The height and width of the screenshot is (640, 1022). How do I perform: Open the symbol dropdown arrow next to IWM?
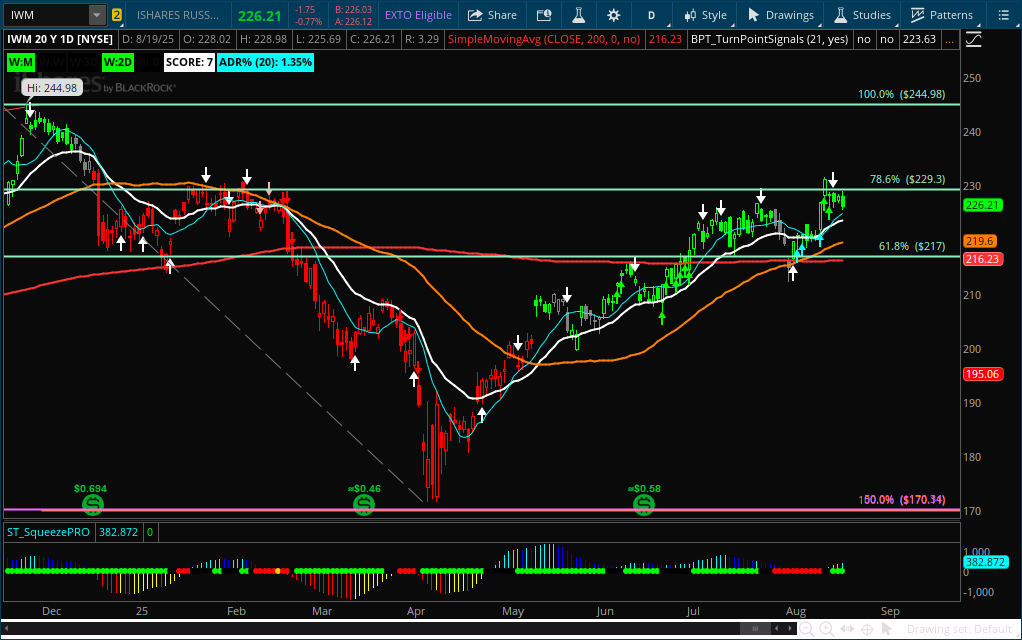[x=96, y=14]
